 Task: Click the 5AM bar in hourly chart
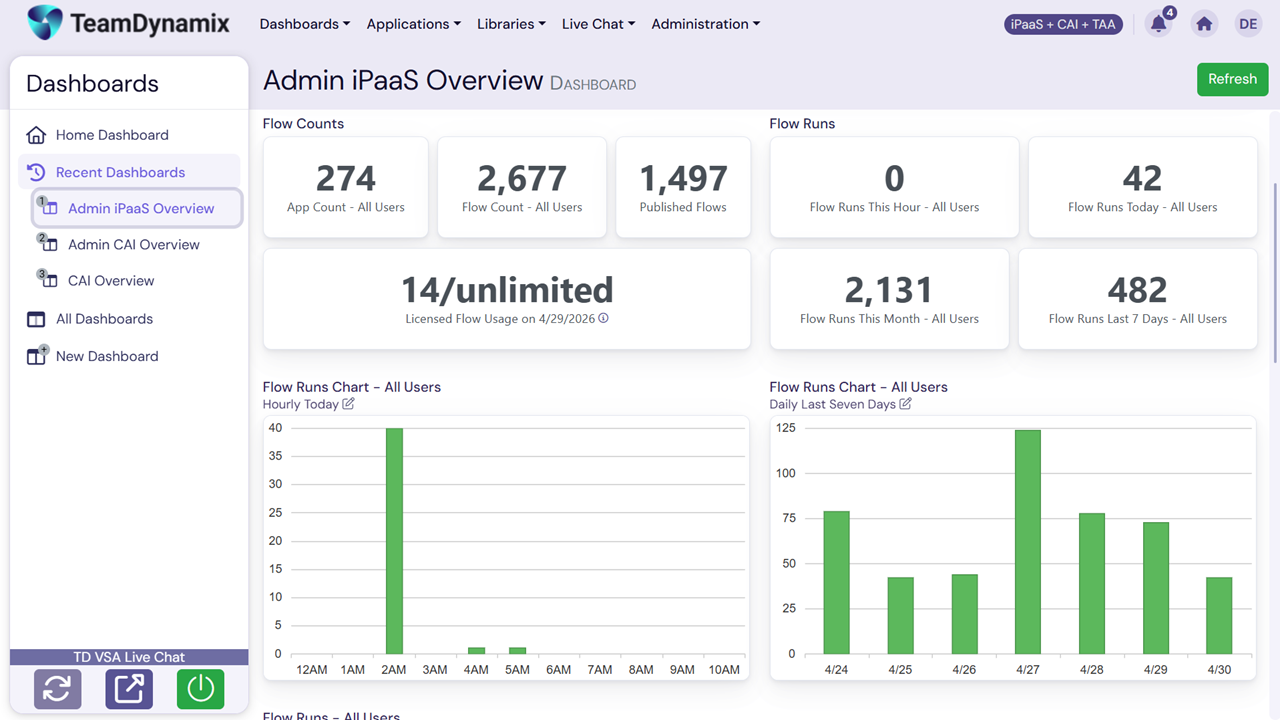pos(517,651)
